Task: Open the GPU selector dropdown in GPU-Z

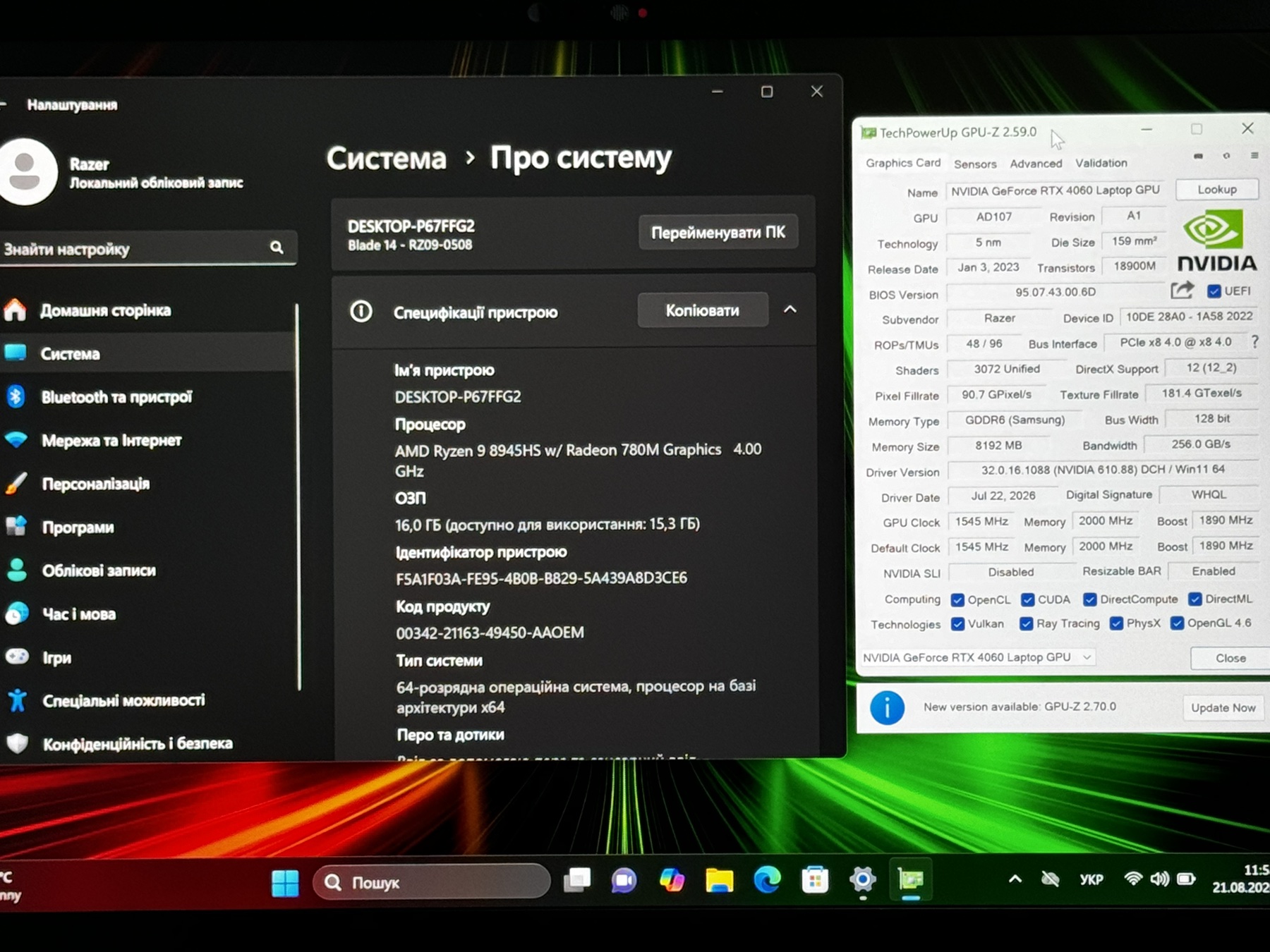Action: pos(977,657)
